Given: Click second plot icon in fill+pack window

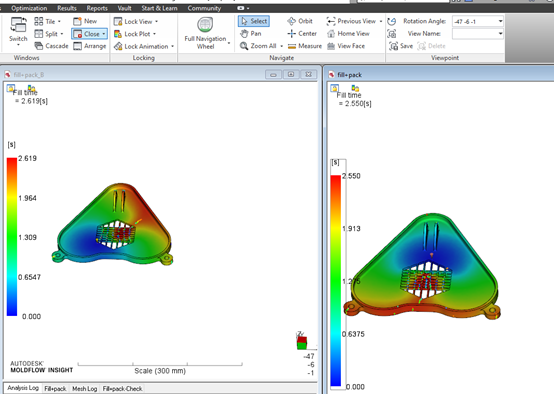Looking at the screenshot, I should (355, 88).
